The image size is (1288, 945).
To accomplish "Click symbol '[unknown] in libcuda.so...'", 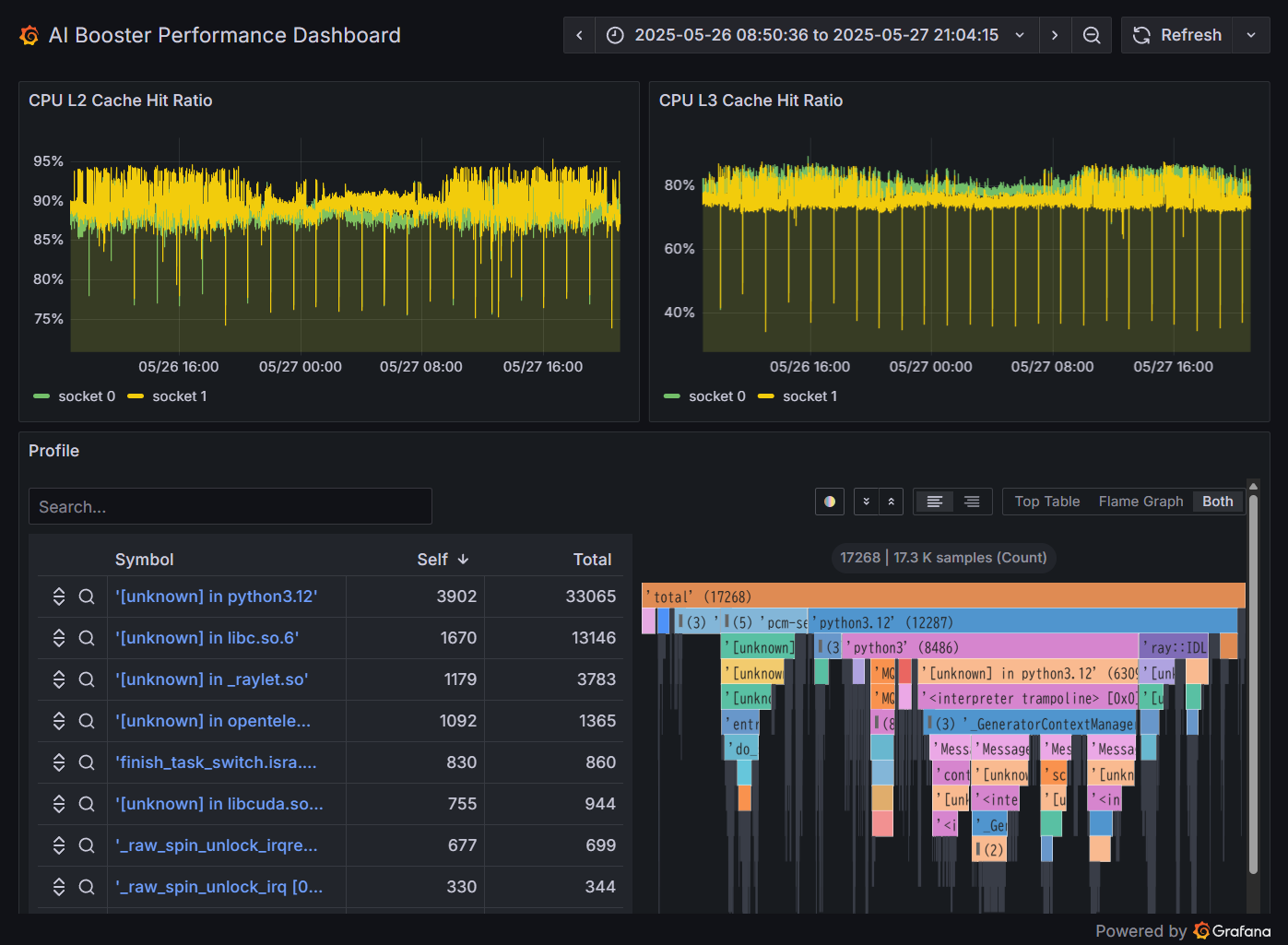I will 219,804.
